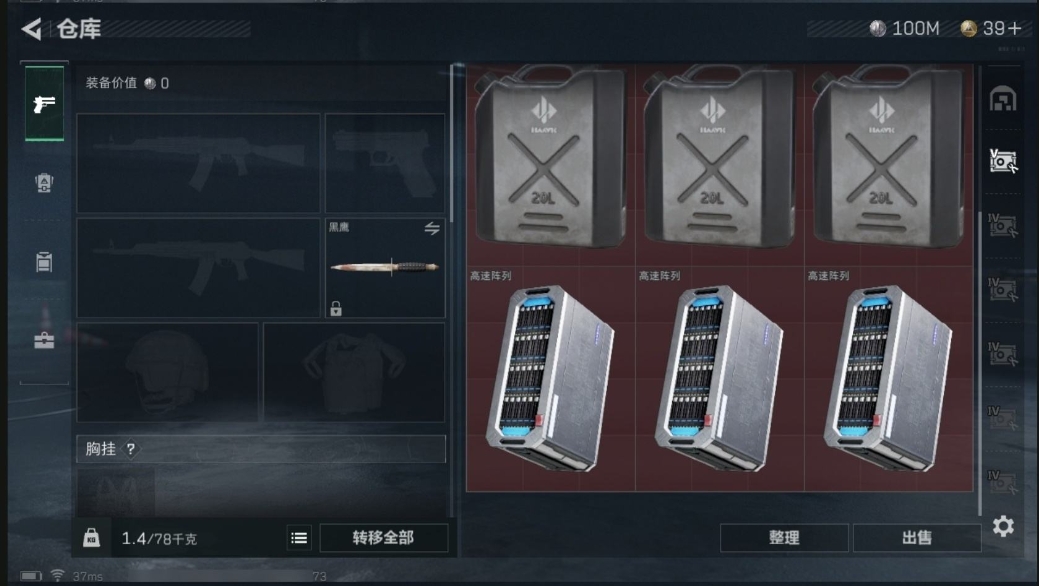Click the 转移全部 button
Viewport: 1039px width, 586px height.
pos(384,538)
